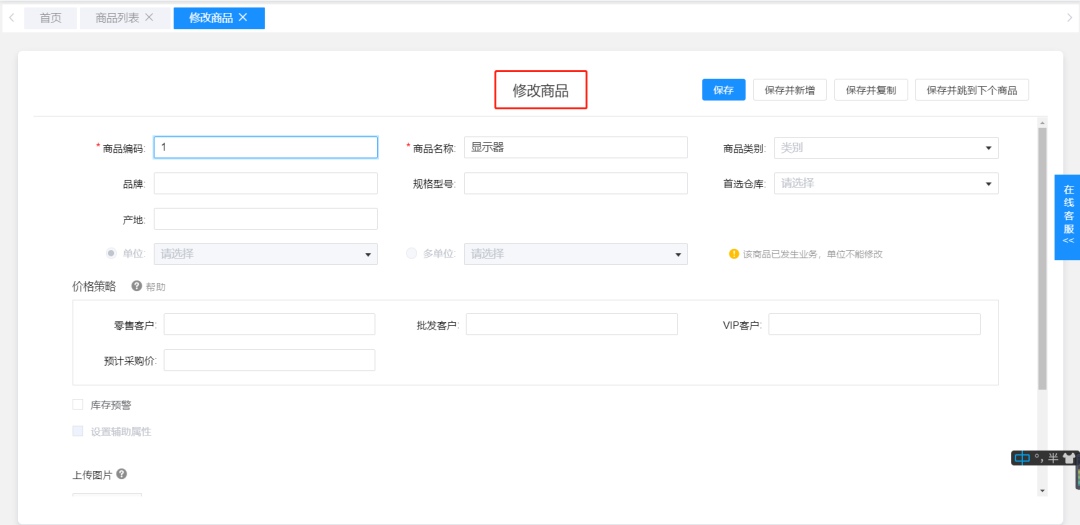Click the VIP客户 price field

(875, 324)
